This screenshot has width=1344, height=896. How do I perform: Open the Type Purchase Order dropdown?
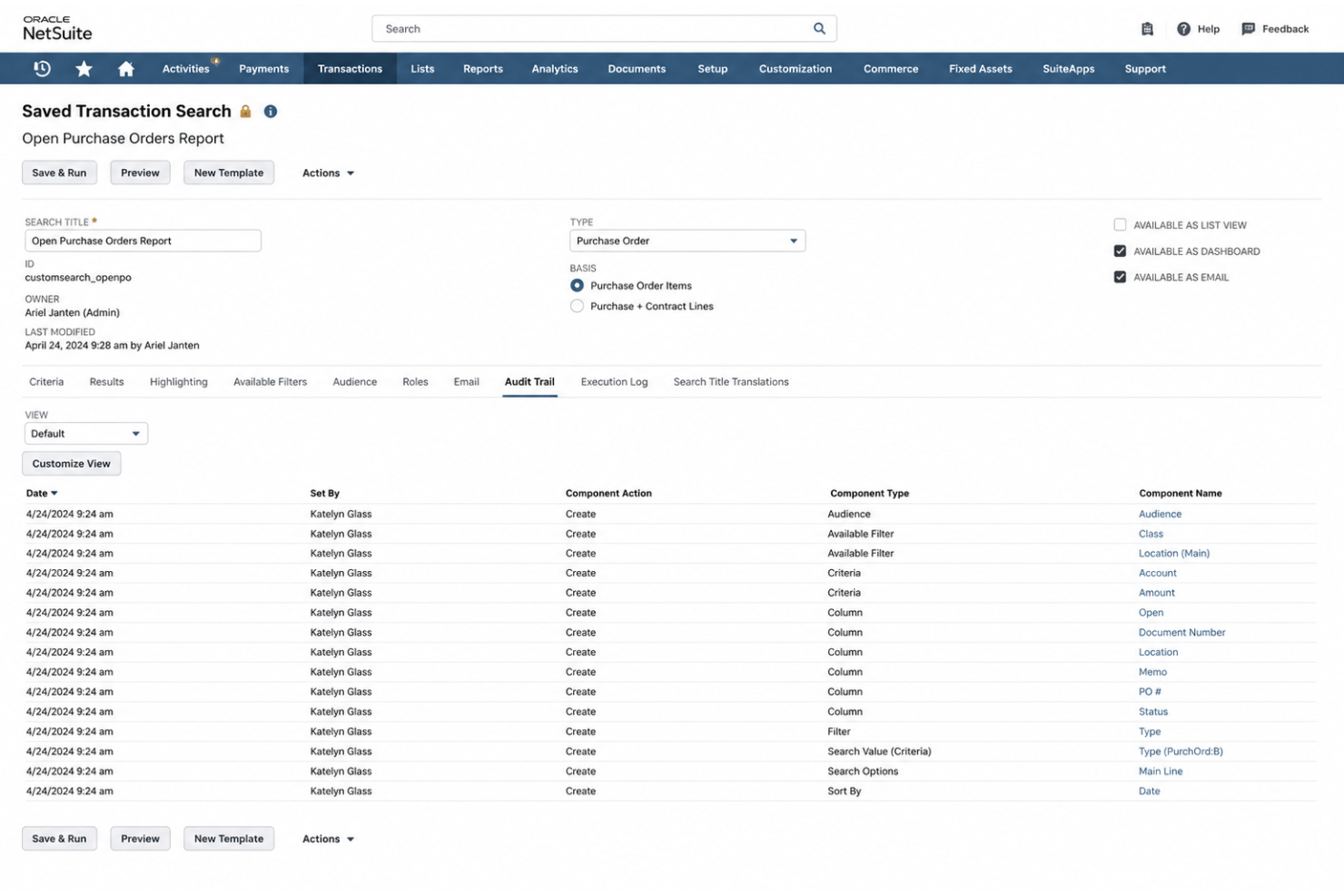coord(687,241)
